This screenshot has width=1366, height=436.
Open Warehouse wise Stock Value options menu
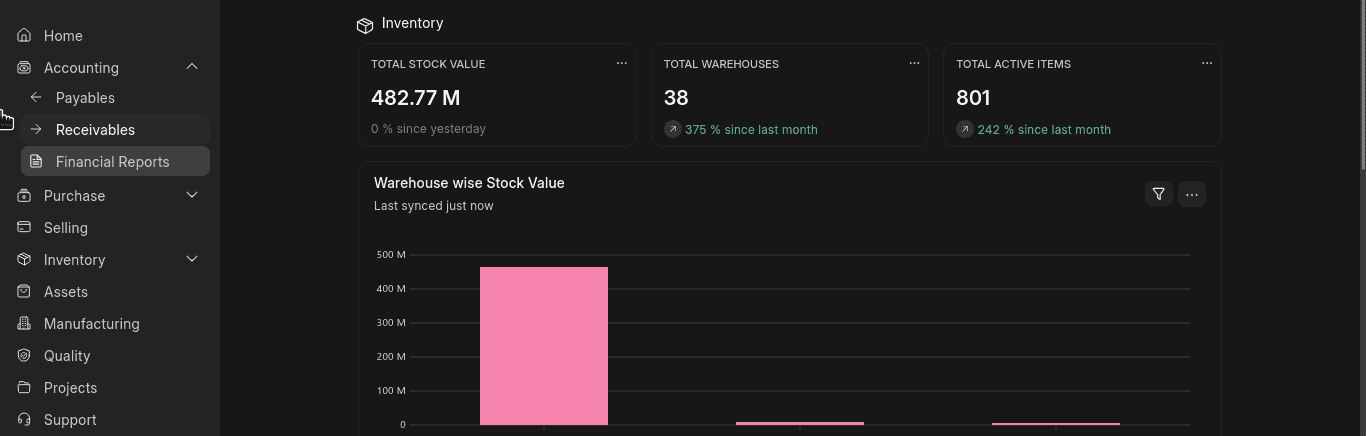click(x=1191, y=194)
